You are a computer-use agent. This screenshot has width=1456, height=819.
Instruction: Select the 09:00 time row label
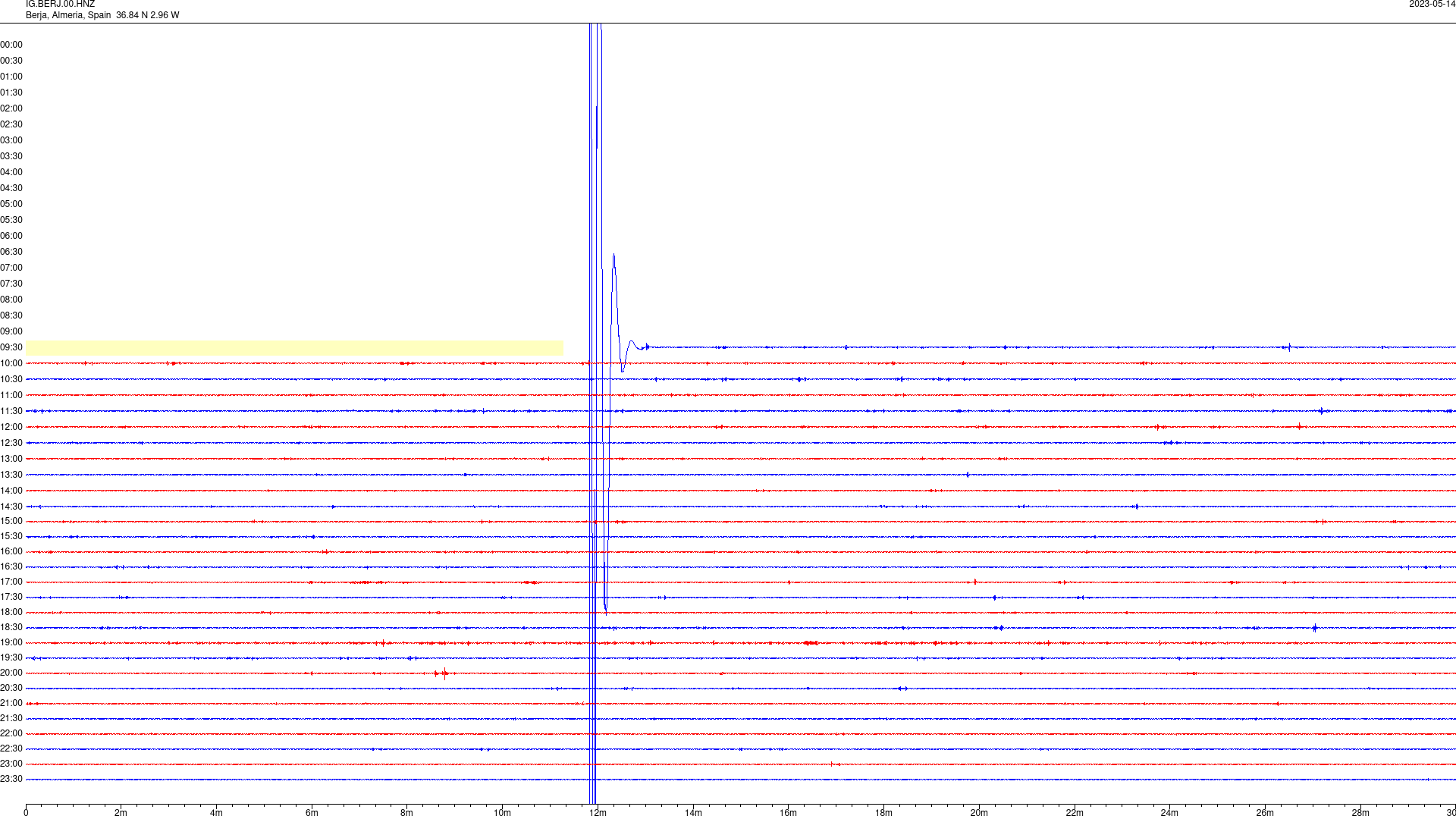[11, 331]
